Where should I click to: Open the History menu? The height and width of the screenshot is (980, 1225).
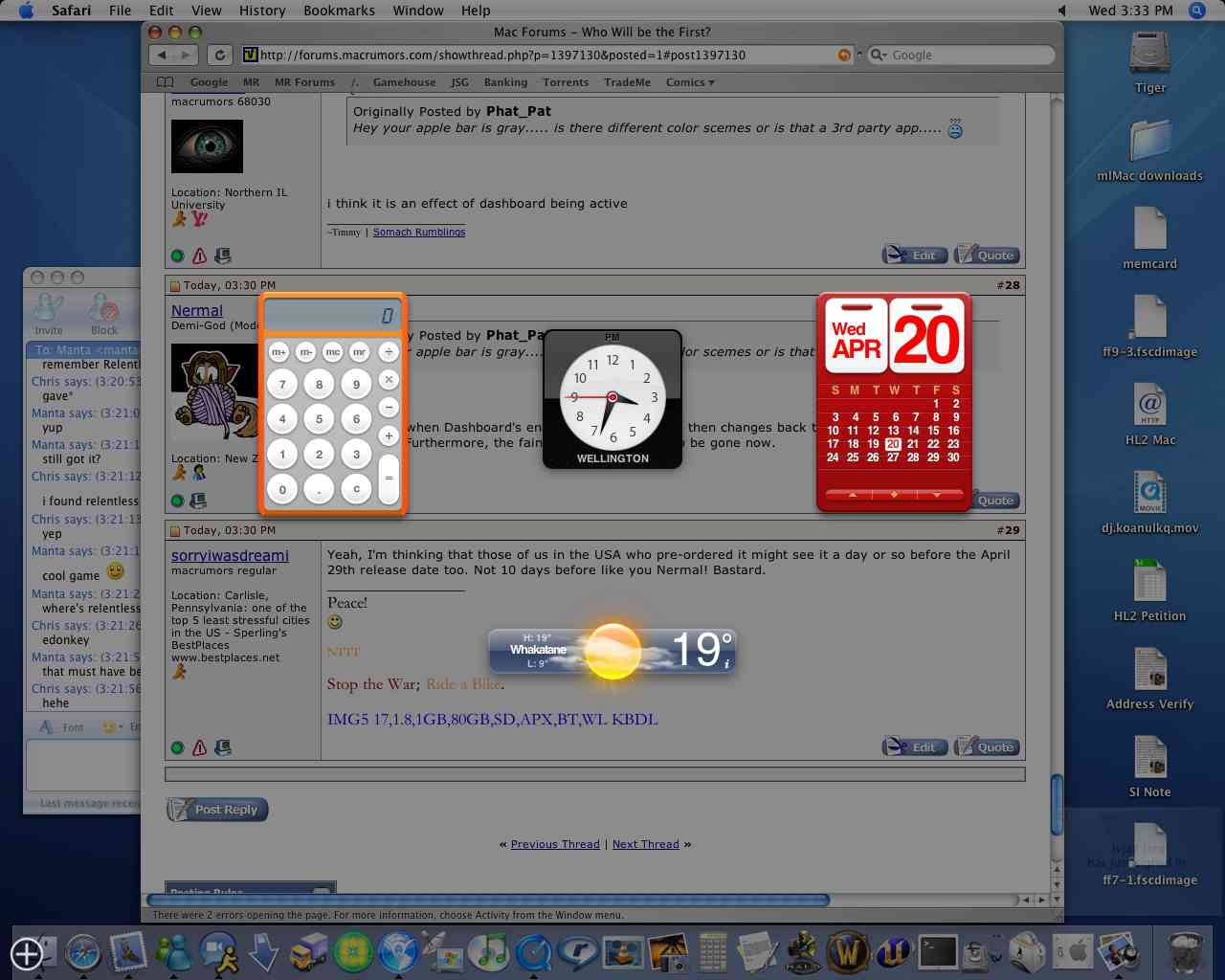point(262,11)
